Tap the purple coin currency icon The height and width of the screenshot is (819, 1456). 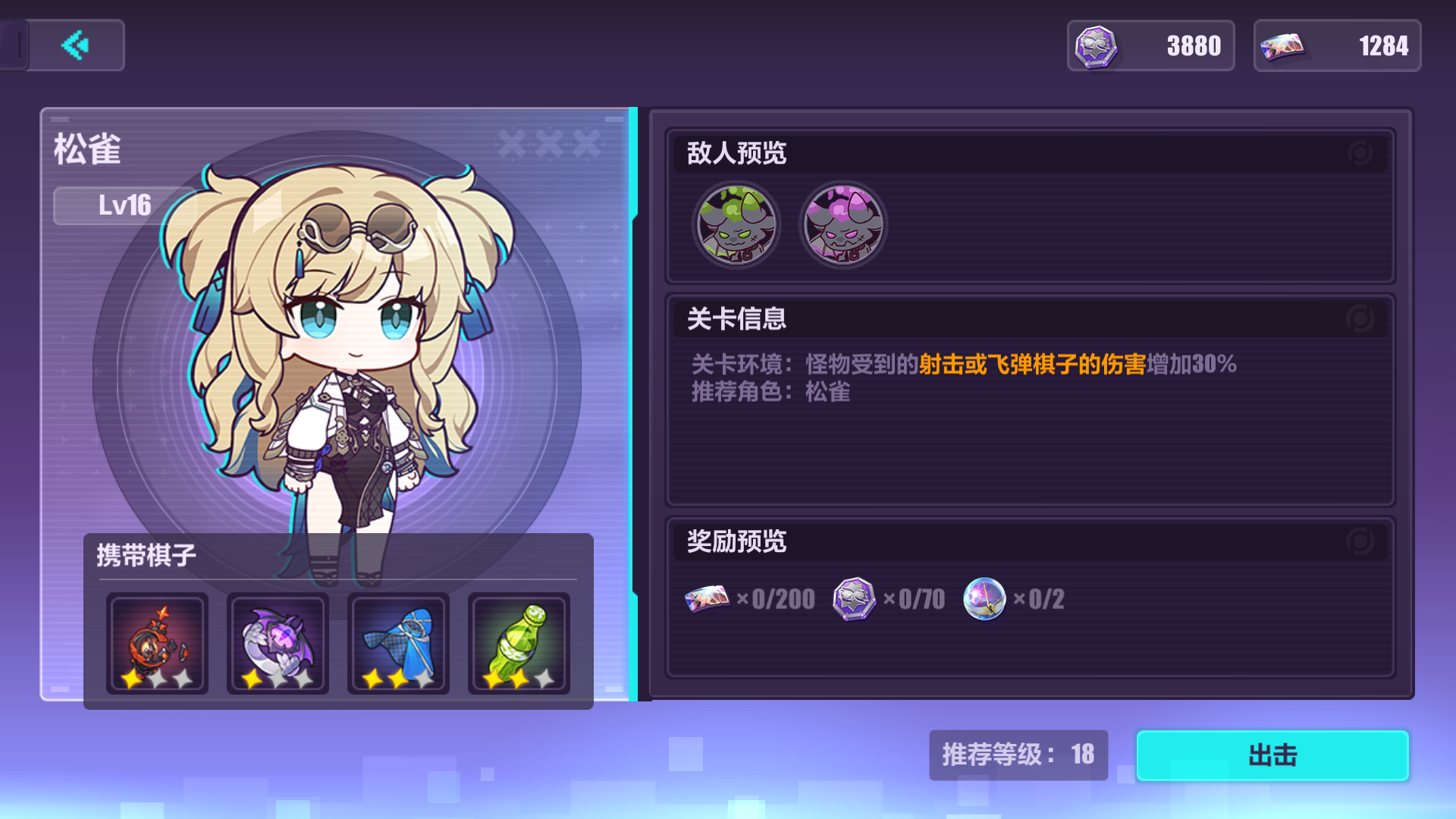pos(1096,46)
